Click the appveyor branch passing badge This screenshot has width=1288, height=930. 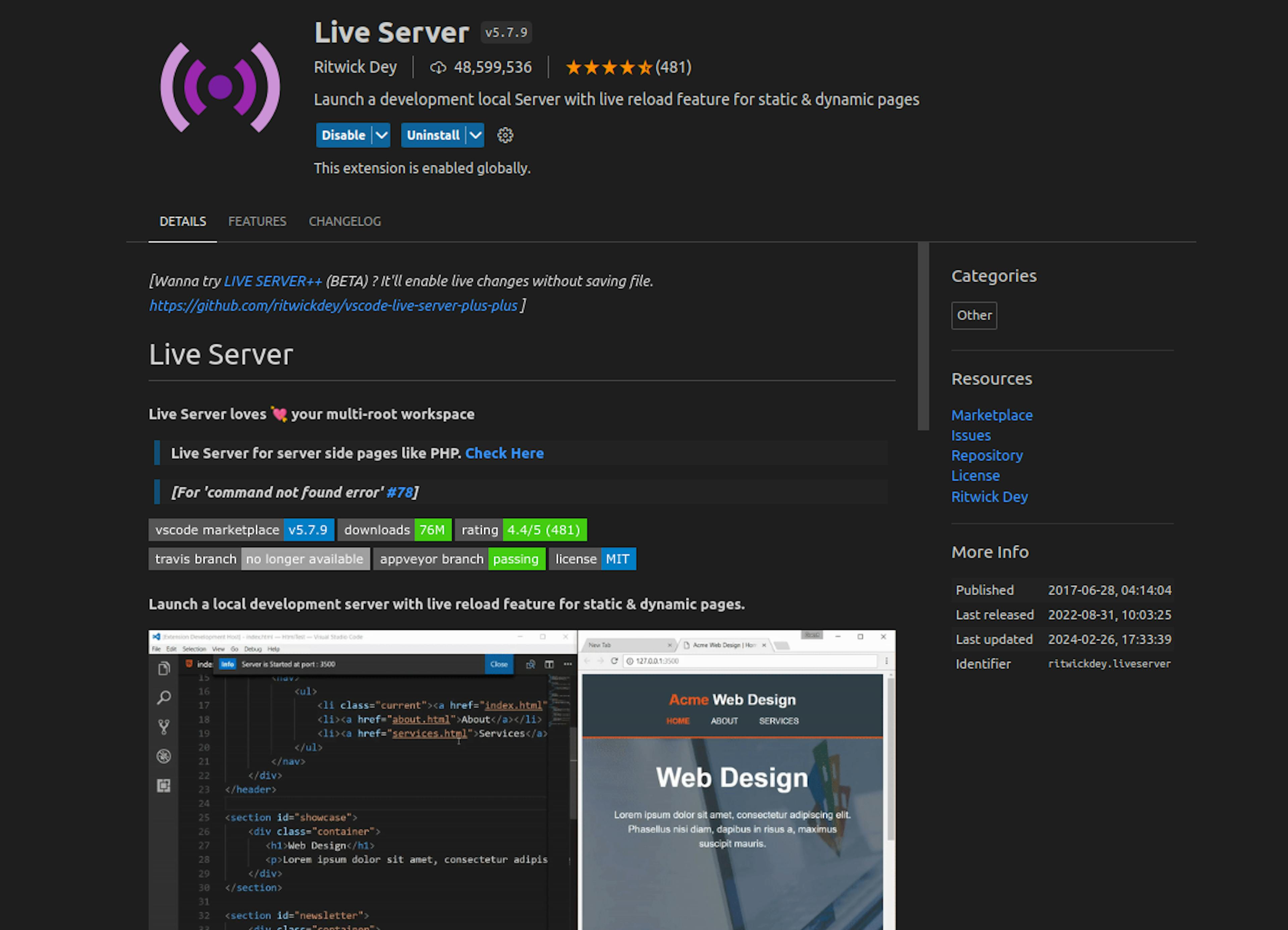[460, 559]
